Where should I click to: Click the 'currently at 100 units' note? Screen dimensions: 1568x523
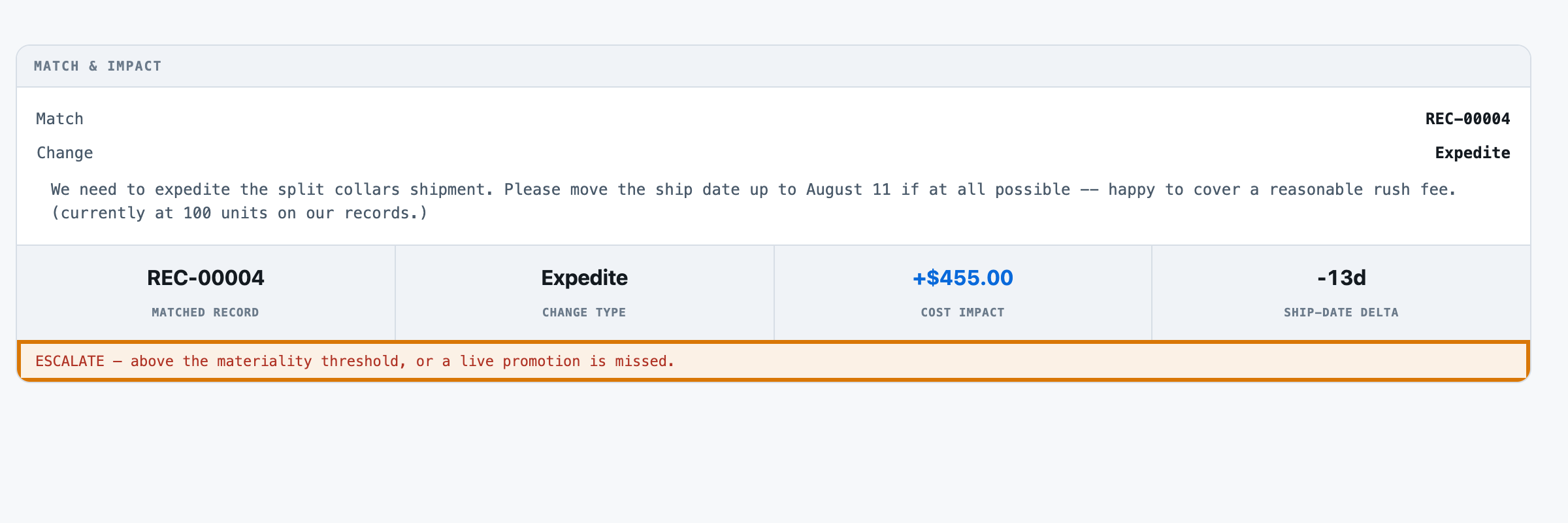(239, 213)
